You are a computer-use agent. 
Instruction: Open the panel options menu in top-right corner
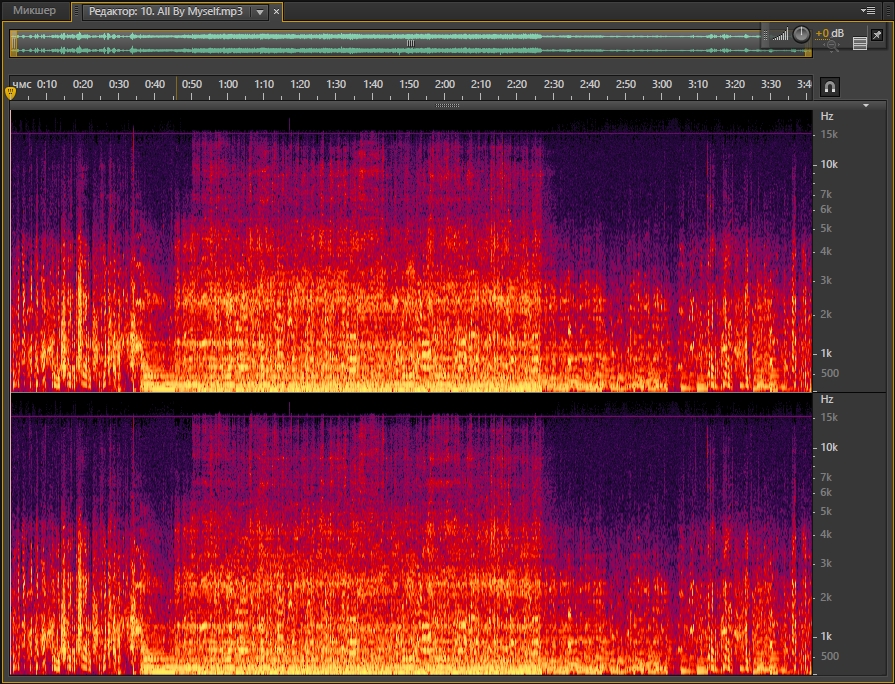[867, 10]
